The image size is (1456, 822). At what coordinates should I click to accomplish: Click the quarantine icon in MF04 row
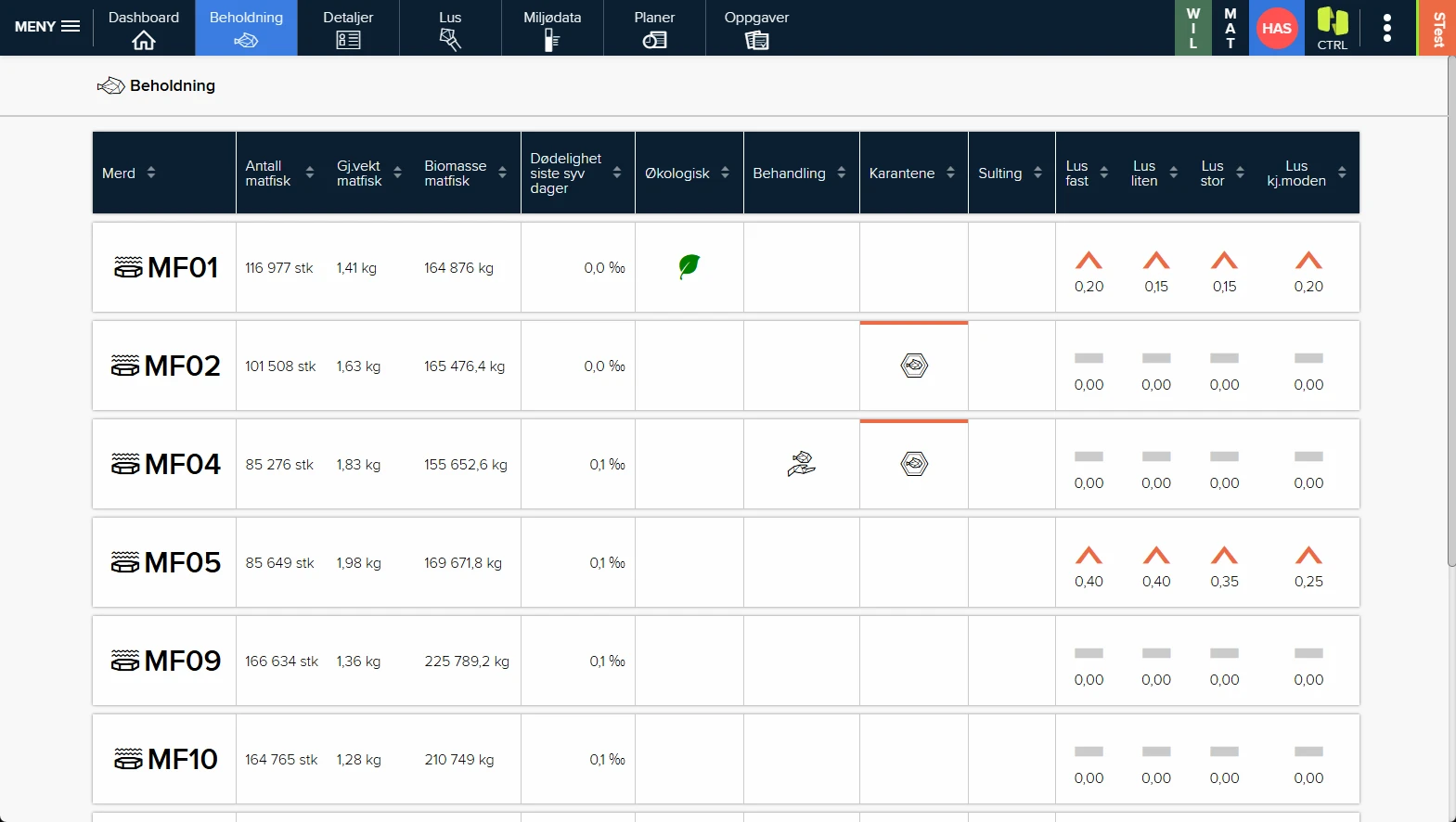click(914, 464)
